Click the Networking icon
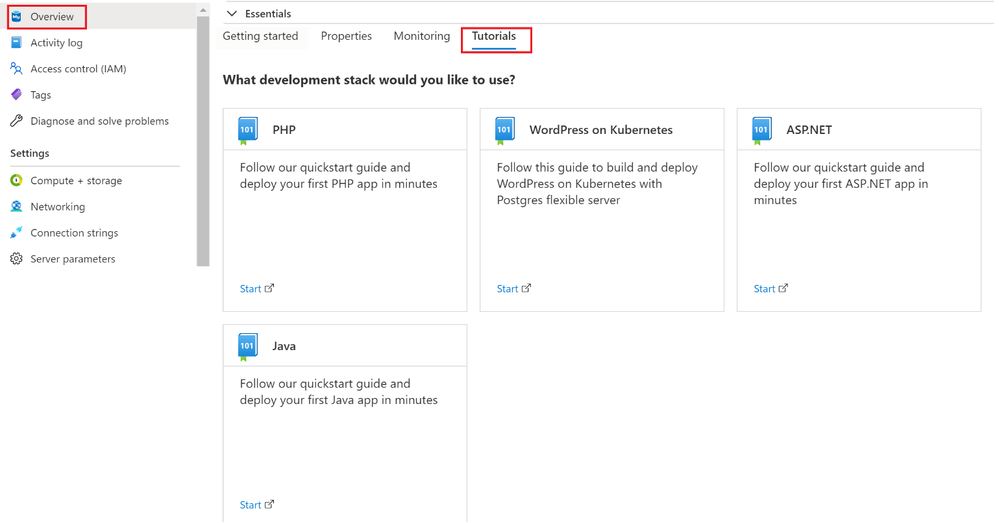Screen dimensions: 999x523 coord(17,207)
